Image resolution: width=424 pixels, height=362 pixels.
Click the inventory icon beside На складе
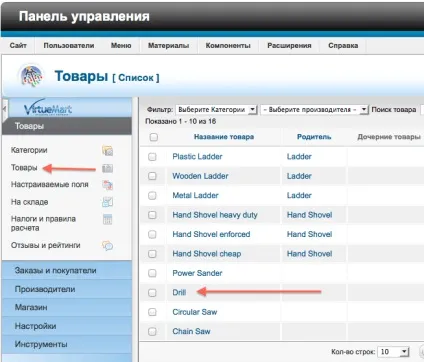tap(107, 202)
